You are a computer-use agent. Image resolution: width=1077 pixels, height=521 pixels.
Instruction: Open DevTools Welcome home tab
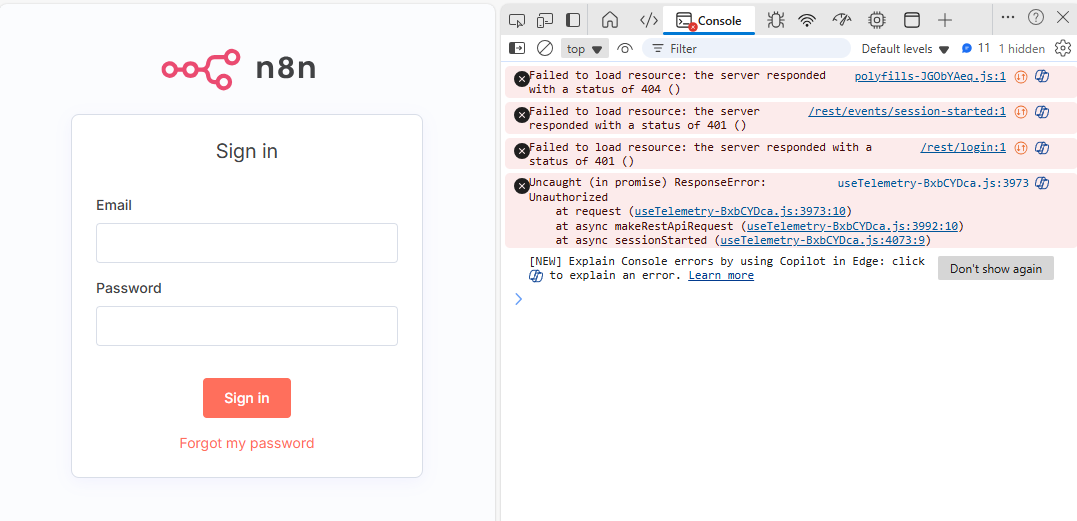(x=610, y=20)
